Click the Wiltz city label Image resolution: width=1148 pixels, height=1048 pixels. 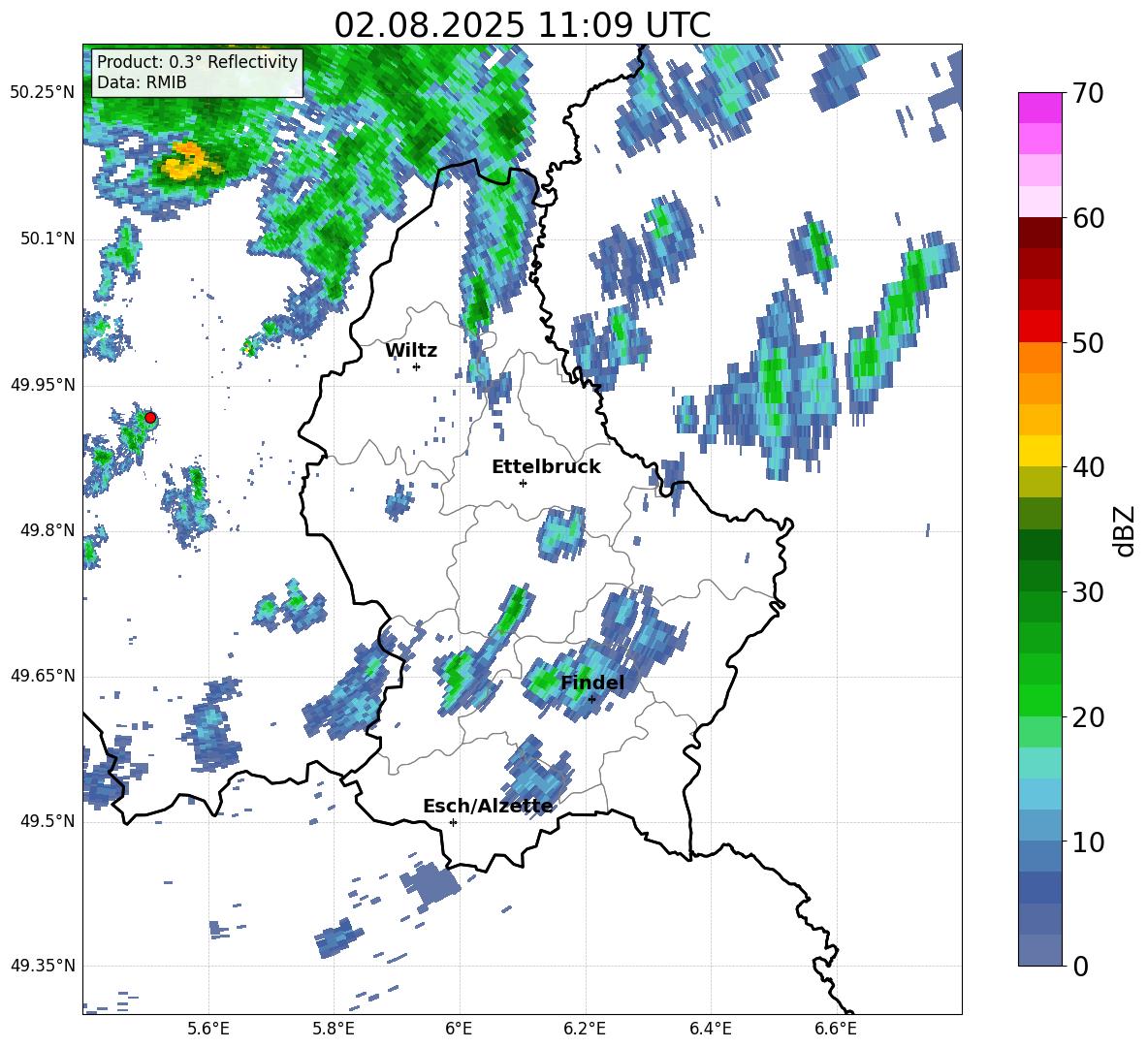pos(411,351)
